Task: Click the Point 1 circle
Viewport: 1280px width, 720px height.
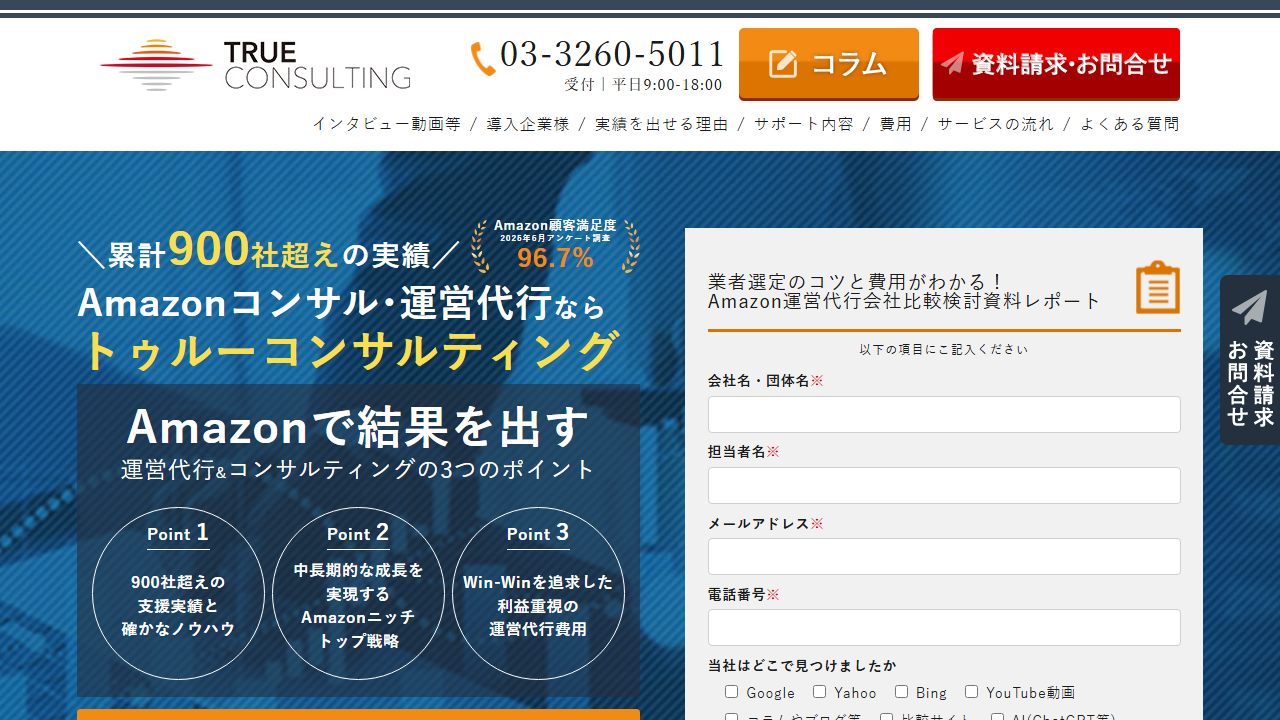Action: click(x=178, y=594)
